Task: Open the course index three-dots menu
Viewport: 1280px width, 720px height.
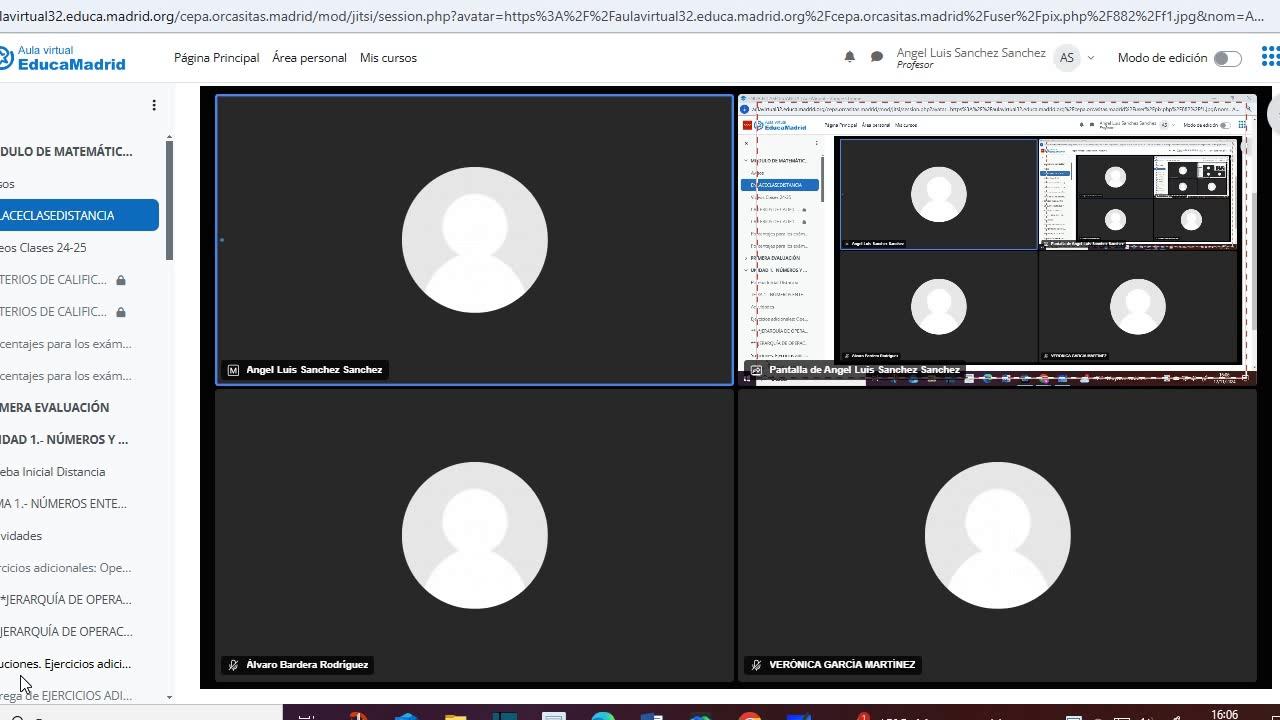Action: coord(154,105)
